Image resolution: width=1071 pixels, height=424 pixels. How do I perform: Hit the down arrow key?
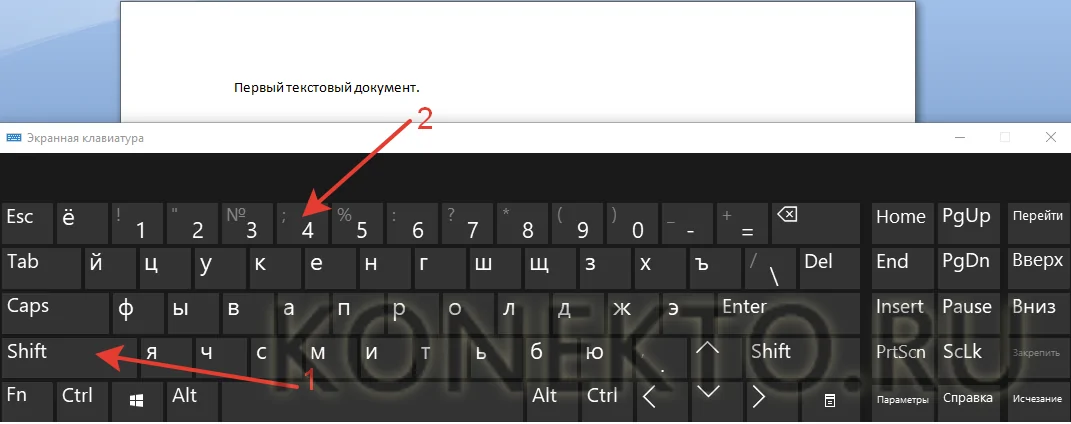[x=710, y=401]
